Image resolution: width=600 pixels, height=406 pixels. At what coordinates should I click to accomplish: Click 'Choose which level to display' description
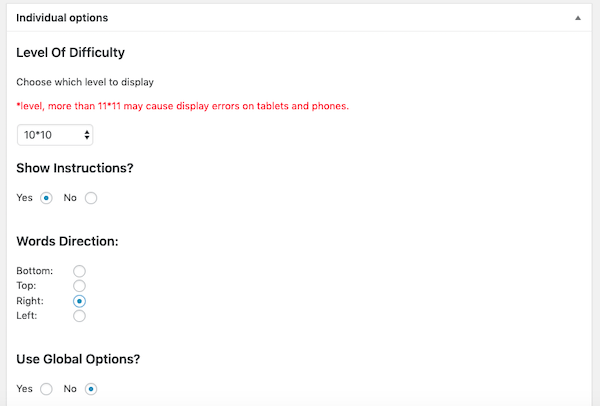coord(86,81)
